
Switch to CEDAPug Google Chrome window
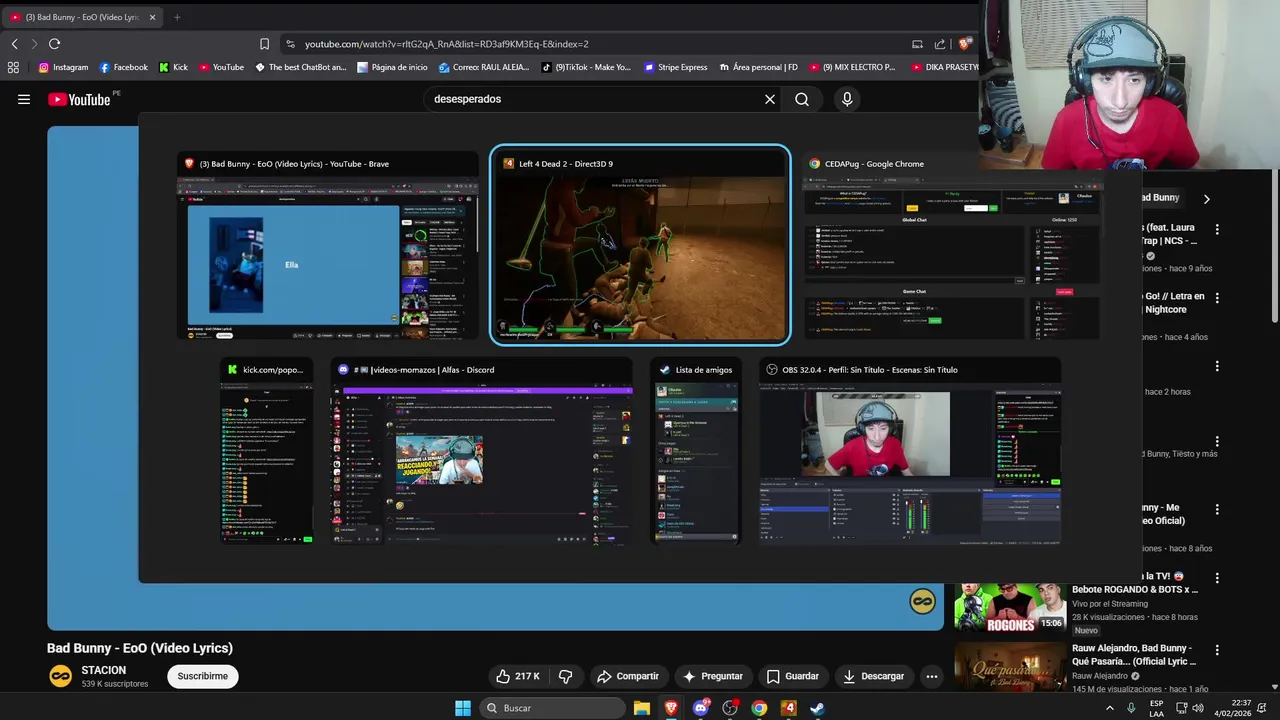(x=952, y=245)
